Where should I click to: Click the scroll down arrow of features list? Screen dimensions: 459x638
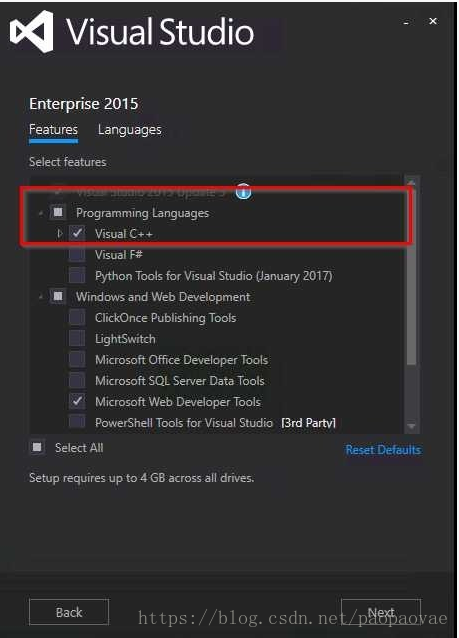(411, 426)
